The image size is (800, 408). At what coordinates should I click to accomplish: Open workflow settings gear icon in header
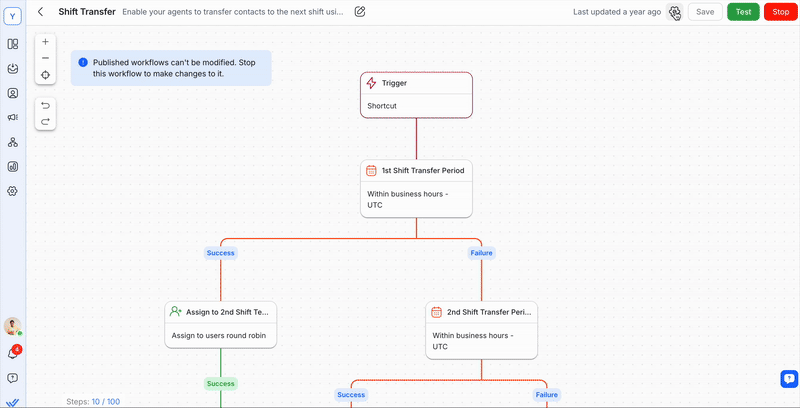point(675,12)
